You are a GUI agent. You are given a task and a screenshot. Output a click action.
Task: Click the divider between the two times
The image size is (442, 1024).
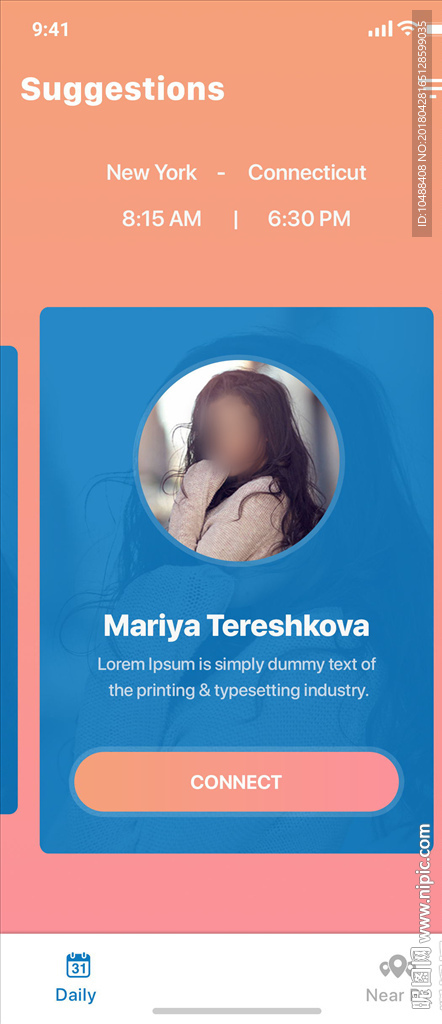coord(236,219)
